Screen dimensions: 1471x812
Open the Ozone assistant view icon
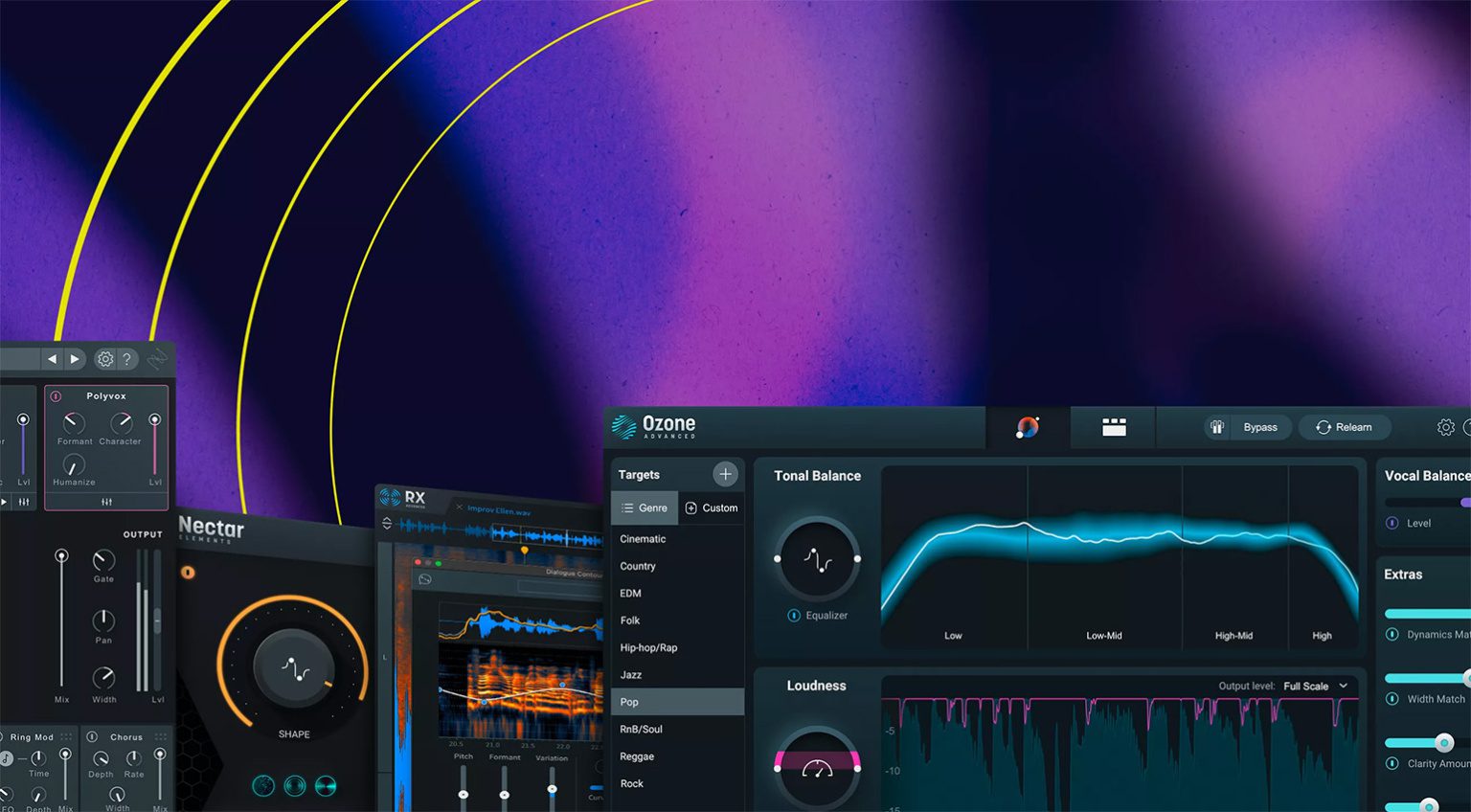[1027, 427]
